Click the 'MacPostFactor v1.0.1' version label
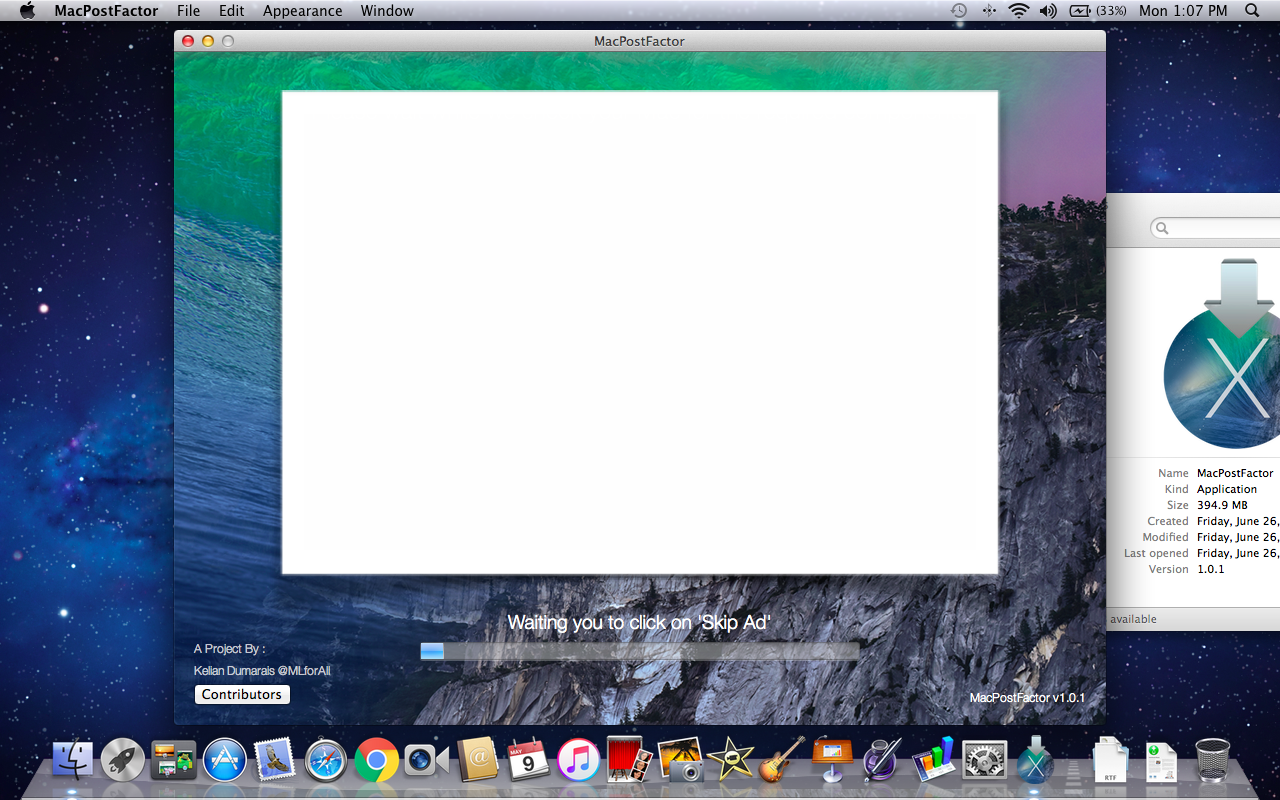1280x800 pixels. pyautogui.click(x=1027, y=698)
